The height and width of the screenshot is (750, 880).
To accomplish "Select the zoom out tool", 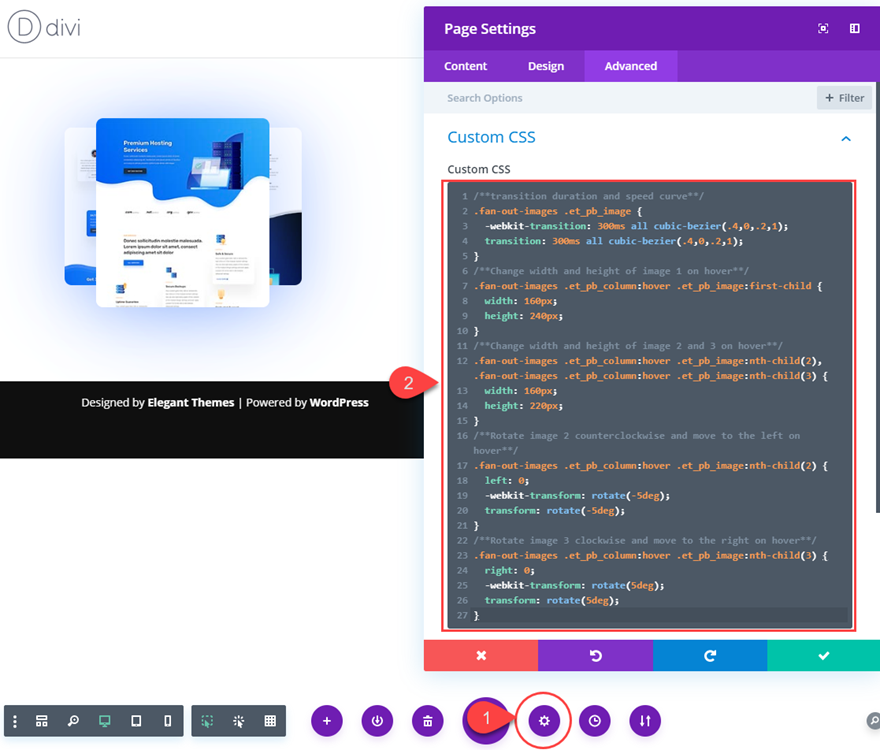I will tap(72, 721).
